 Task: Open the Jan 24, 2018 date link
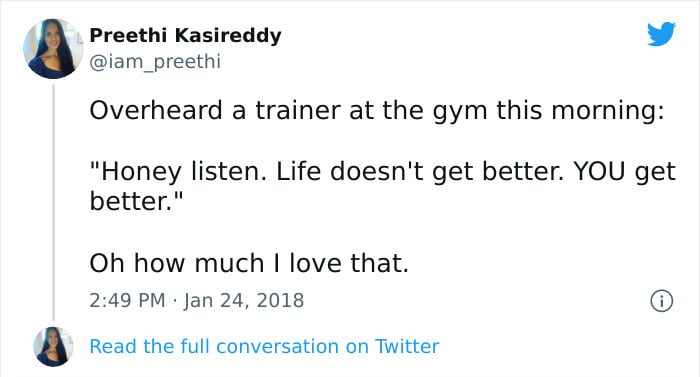(x=244, y=300)
